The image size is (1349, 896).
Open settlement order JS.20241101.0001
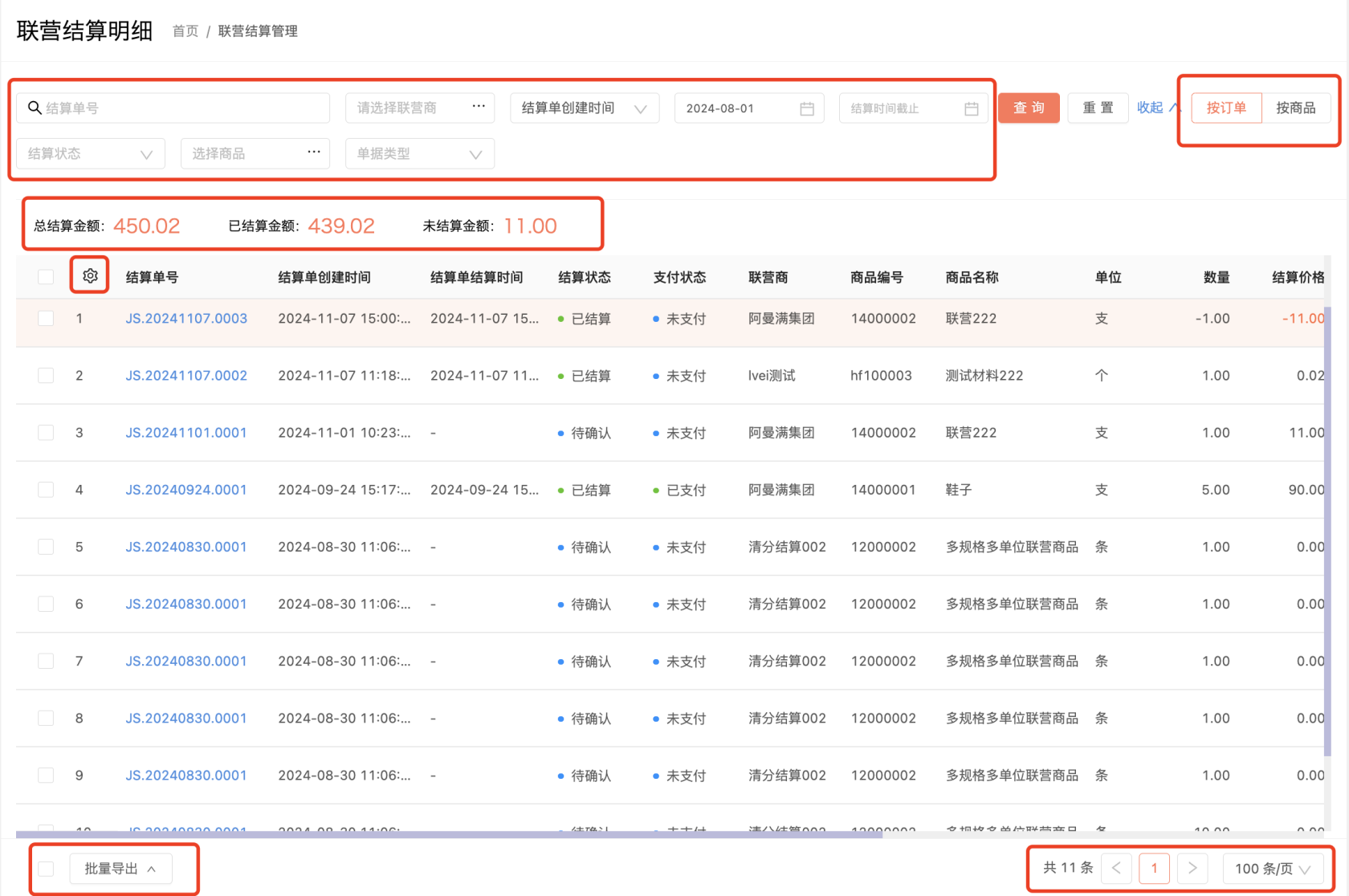[186, 432]
